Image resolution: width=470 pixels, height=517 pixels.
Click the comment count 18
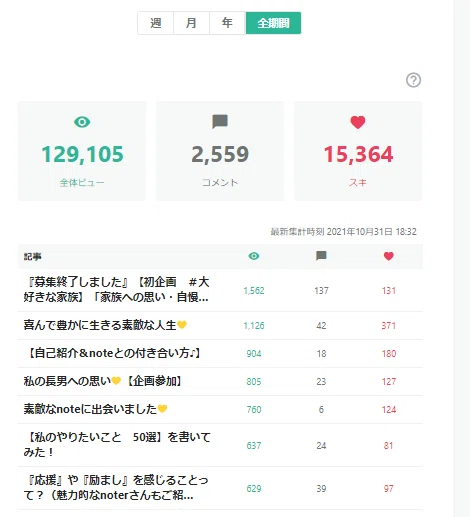pos(321,354)
